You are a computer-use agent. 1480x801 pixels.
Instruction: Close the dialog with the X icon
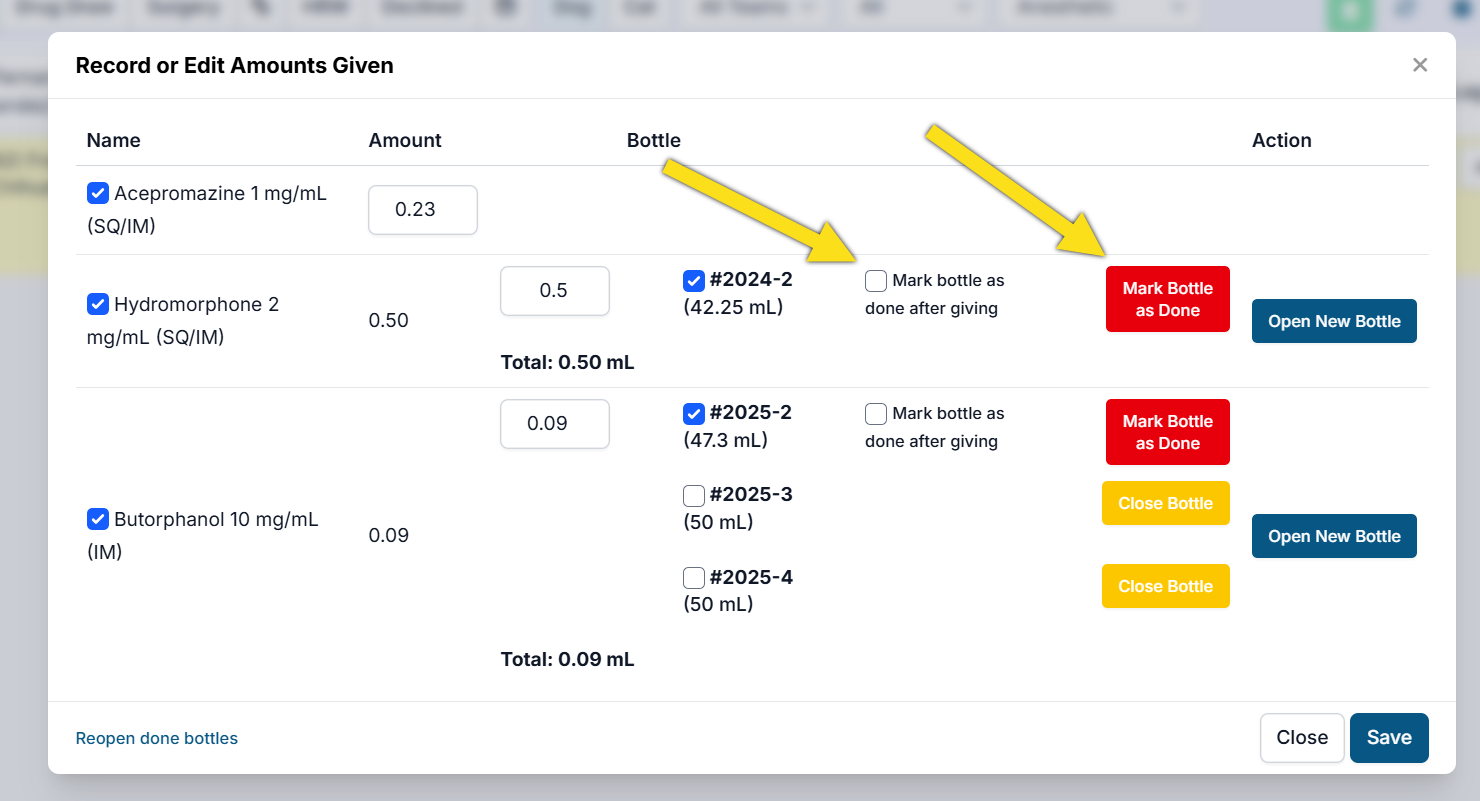coord(1419,65)
